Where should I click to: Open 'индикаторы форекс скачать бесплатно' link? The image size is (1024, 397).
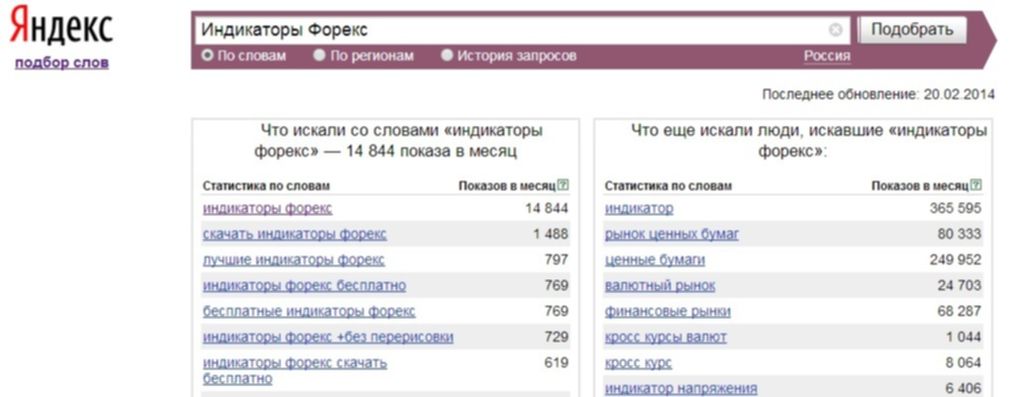295,371
